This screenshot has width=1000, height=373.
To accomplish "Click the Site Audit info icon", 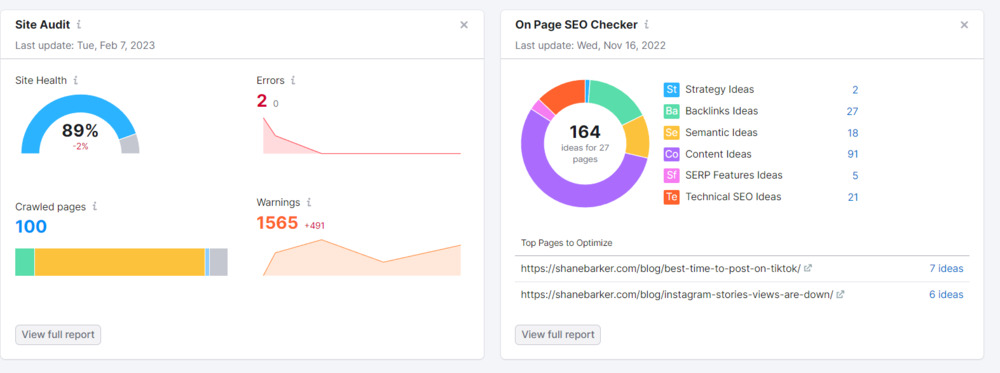I will tap(79, 25).
